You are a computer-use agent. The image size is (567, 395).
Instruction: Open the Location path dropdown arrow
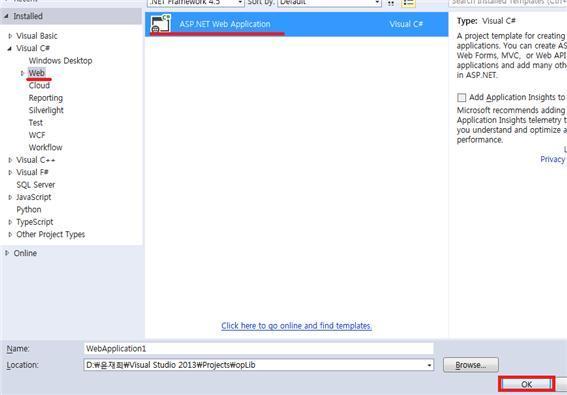point(429,365)
